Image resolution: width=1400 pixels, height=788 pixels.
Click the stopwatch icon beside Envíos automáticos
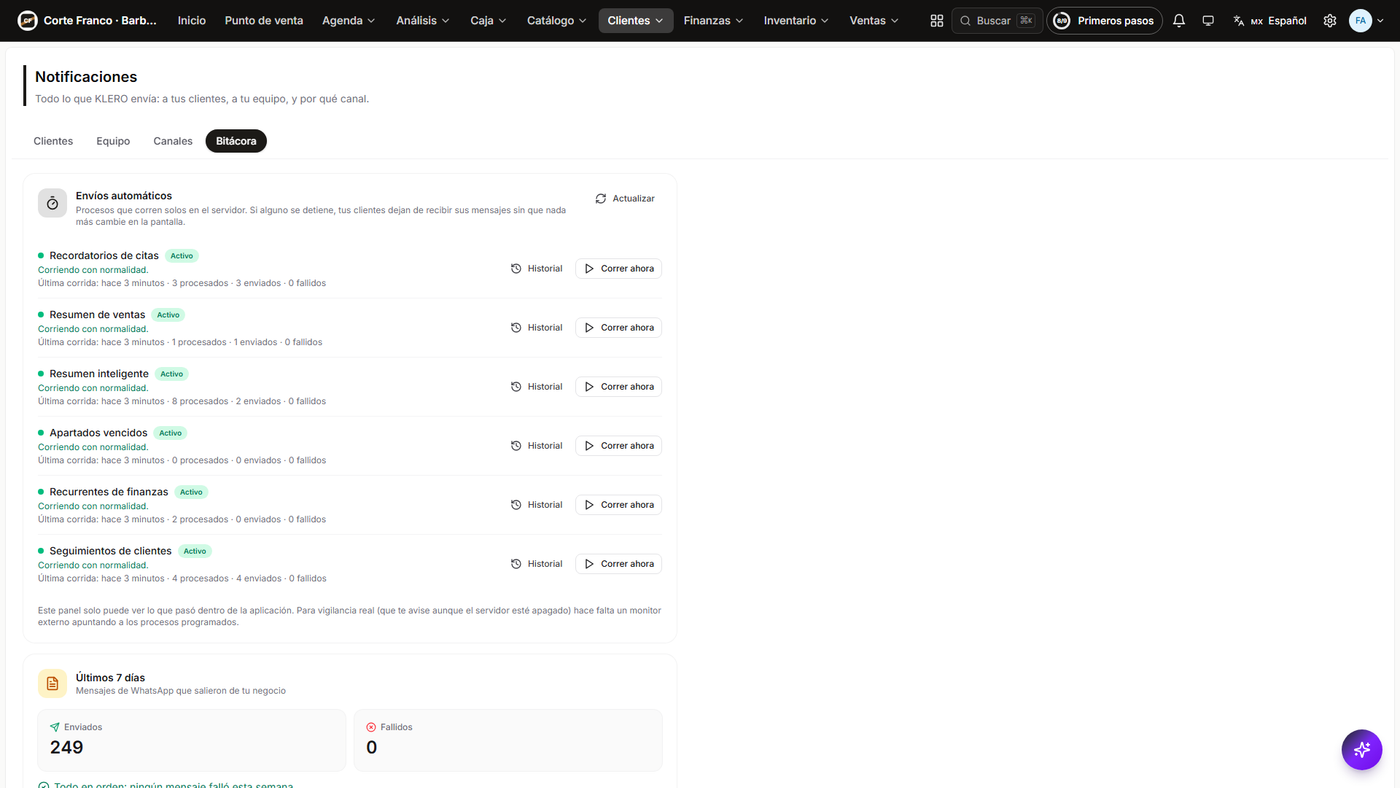(53, 203)
